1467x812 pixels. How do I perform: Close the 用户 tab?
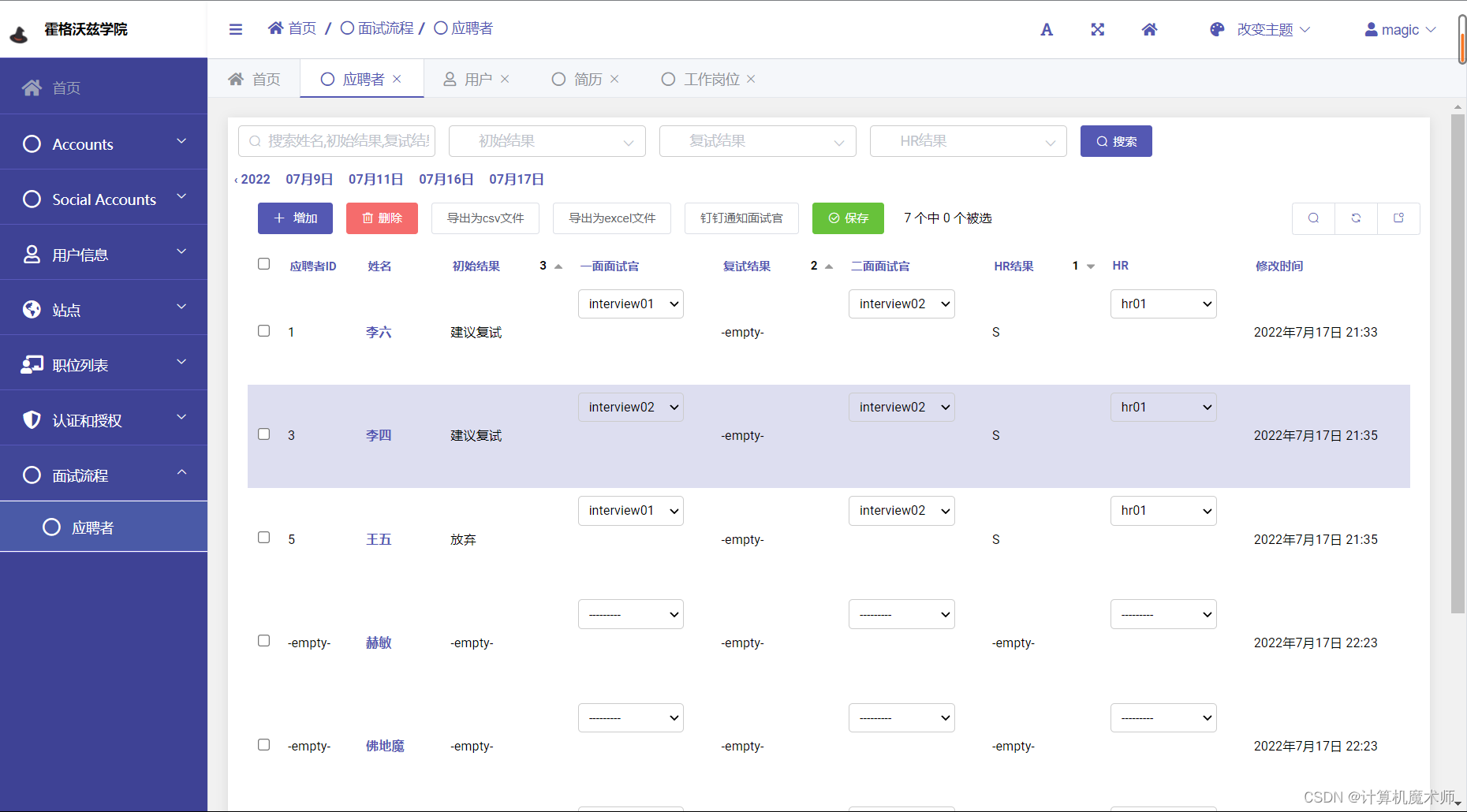pos(505,79)
